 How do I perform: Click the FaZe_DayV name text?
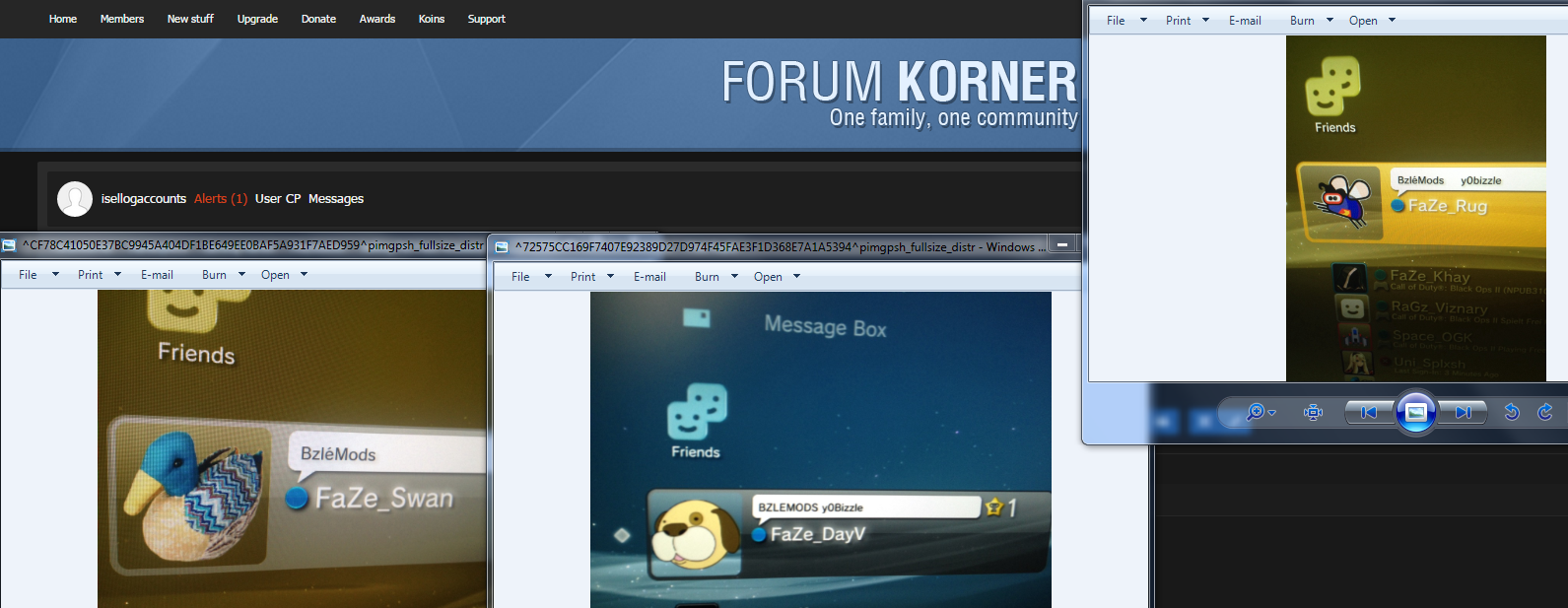point(818,534)
